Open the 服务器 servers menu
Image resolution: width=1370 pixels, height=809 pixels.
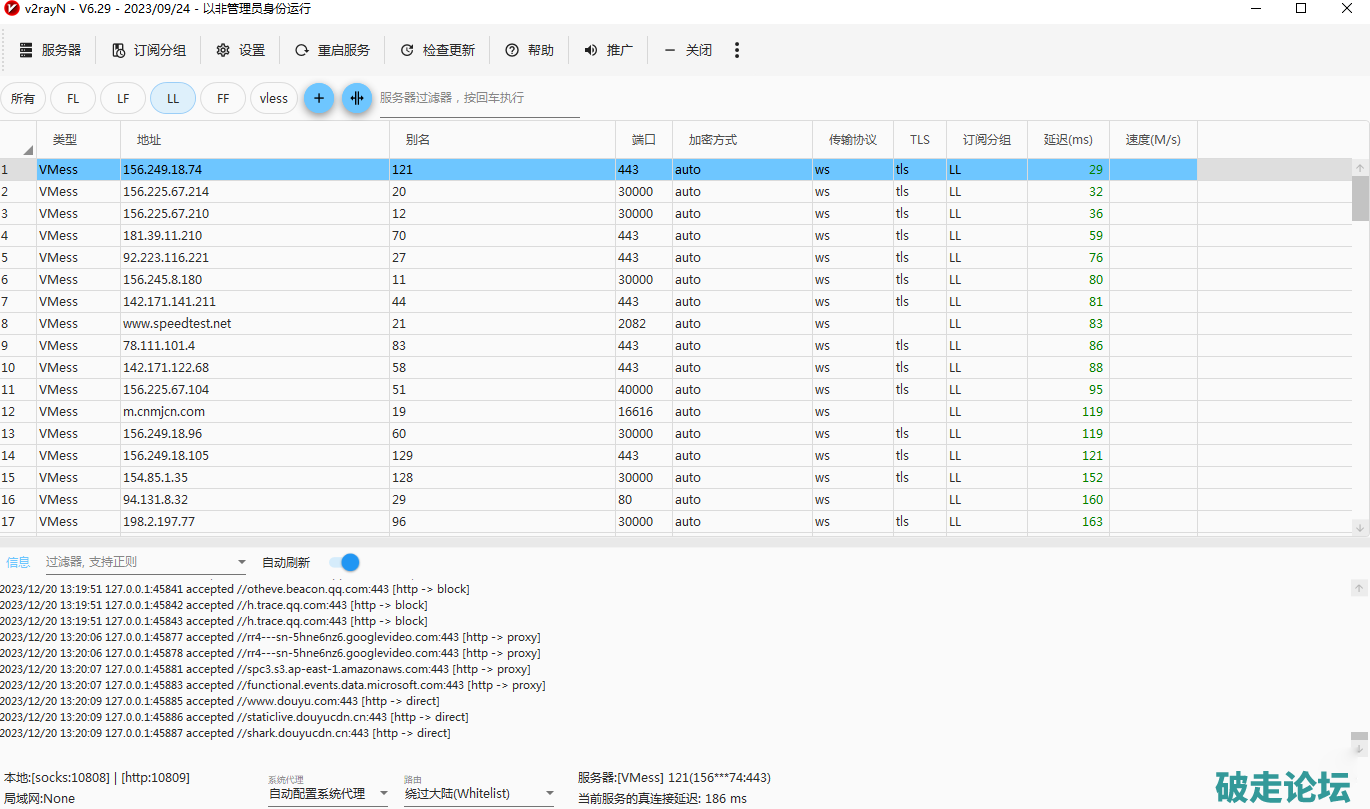pos(50,50)
